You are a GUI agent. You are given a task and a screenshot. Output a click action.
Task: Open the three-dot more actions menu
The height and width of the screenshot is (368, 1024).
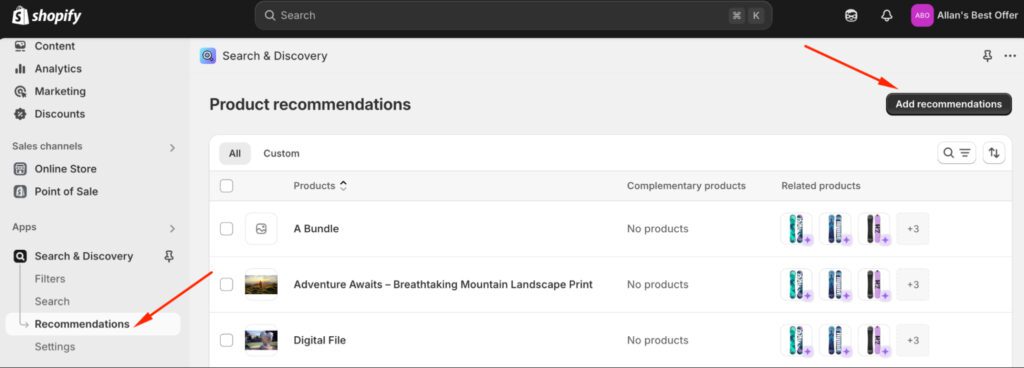1010,56
